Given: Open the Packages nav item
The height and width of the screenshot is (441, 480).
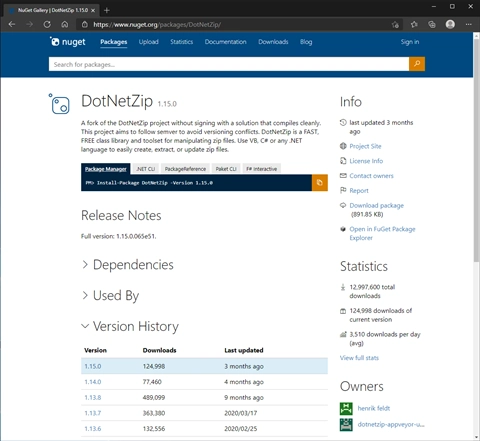Looking at the screenshot, I should click(x=114, y=42).
